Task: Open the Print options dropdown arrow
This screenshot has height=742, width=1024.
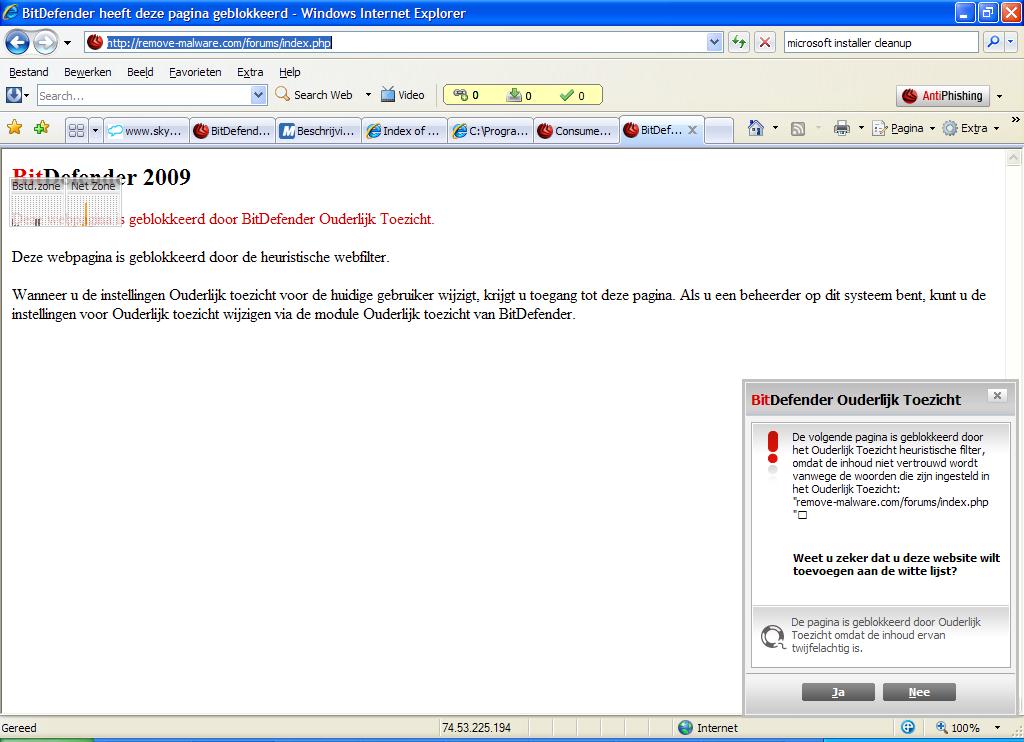Action: (x=861, y=128)
